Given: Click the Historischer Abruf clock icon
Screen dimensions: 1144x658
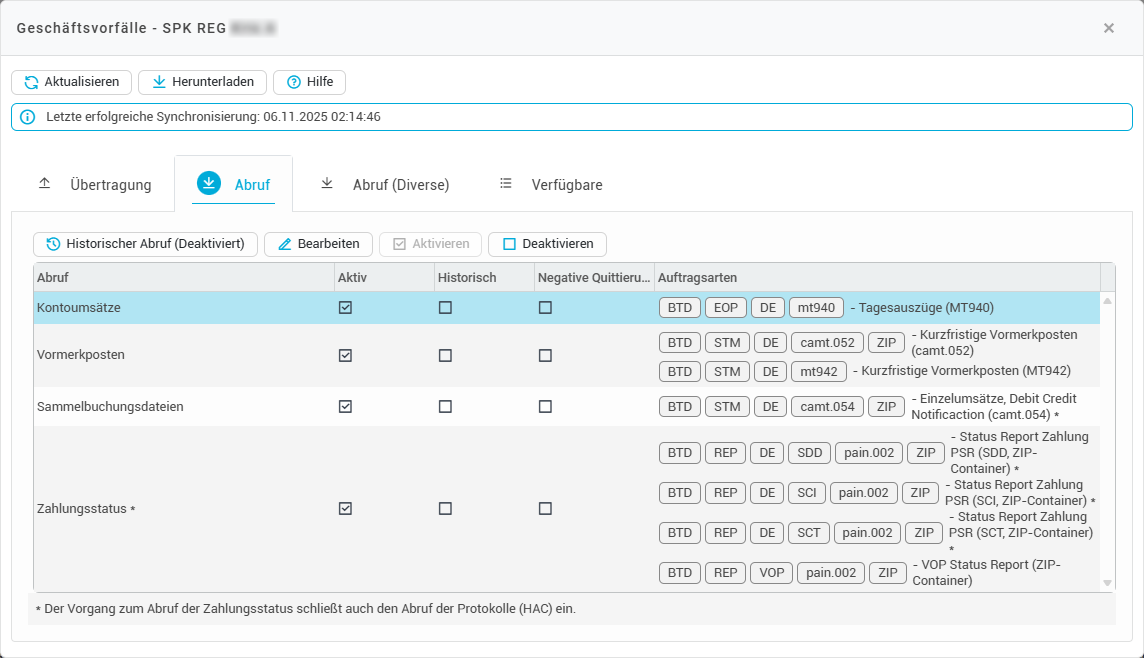Looking at the screenshot, I should tap(53, 244).
